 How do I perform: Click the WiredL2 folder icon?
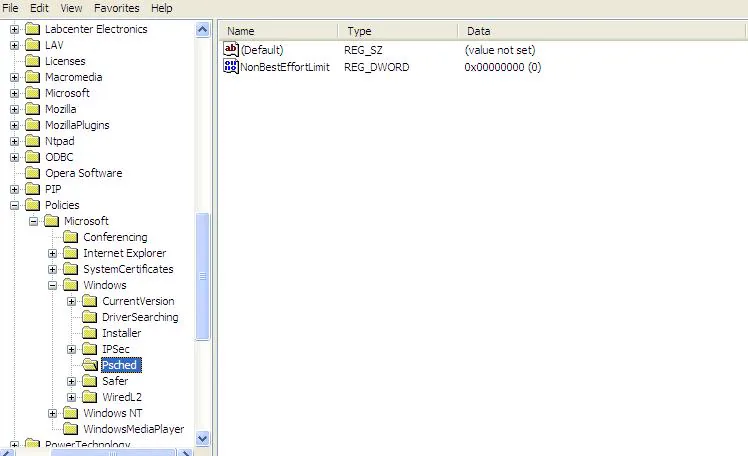point(90,397)
